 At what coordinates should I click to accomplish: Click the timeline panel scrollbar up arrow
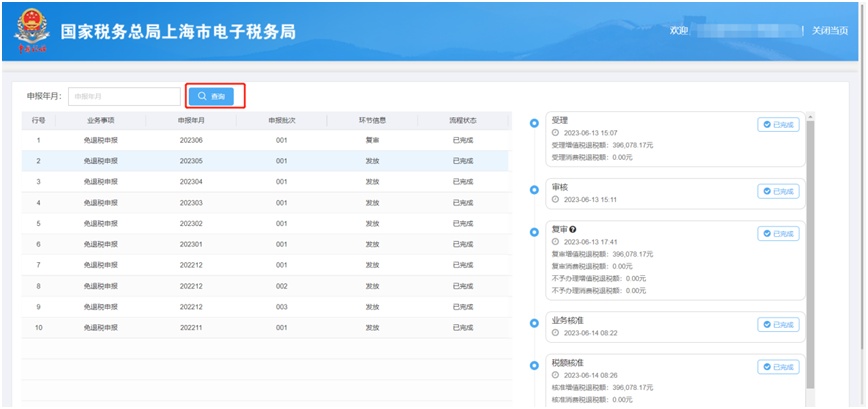point(810,116)
